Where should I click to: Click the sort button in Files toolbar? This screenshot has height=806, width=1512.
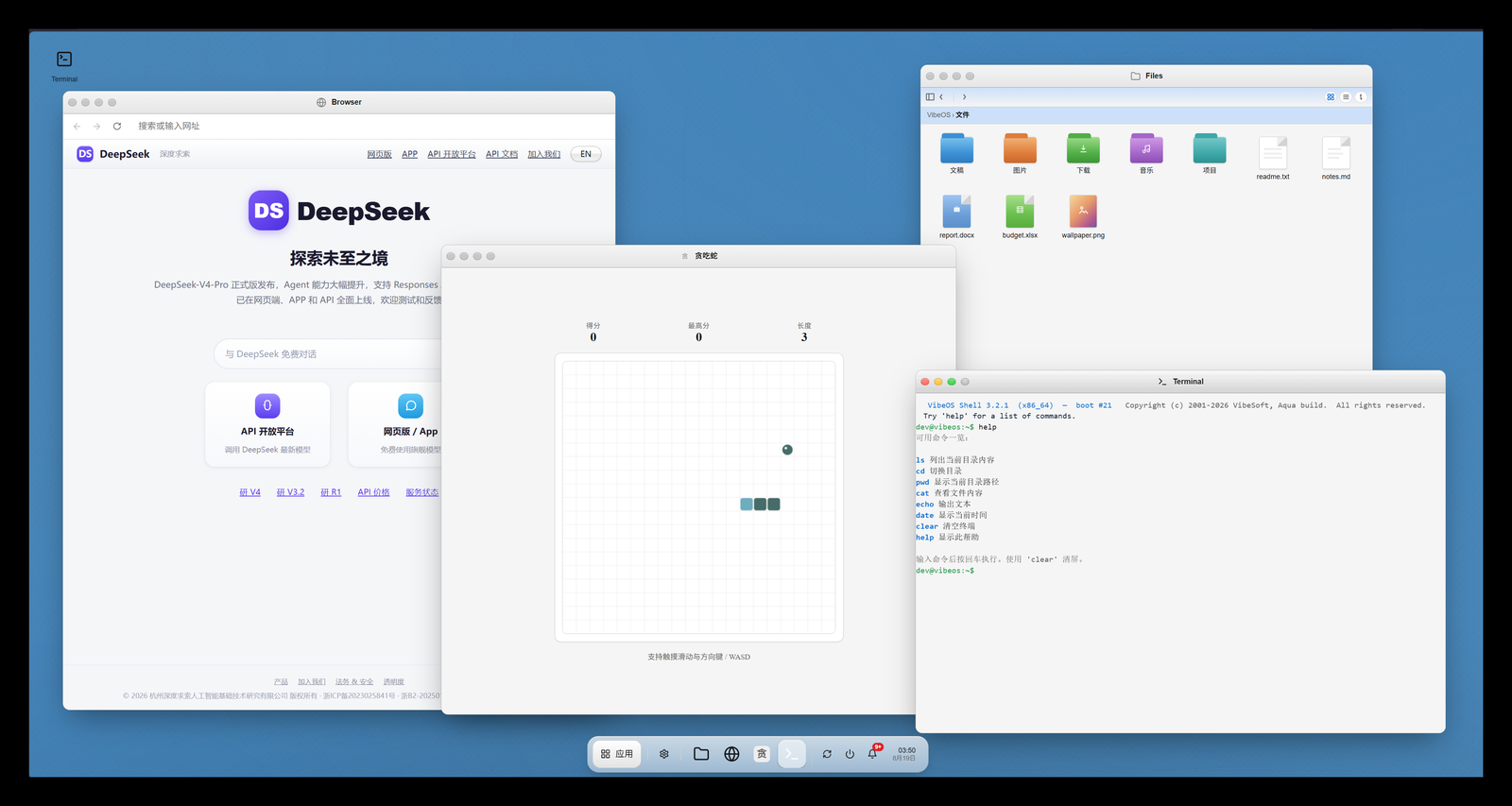pos(1361,96)
